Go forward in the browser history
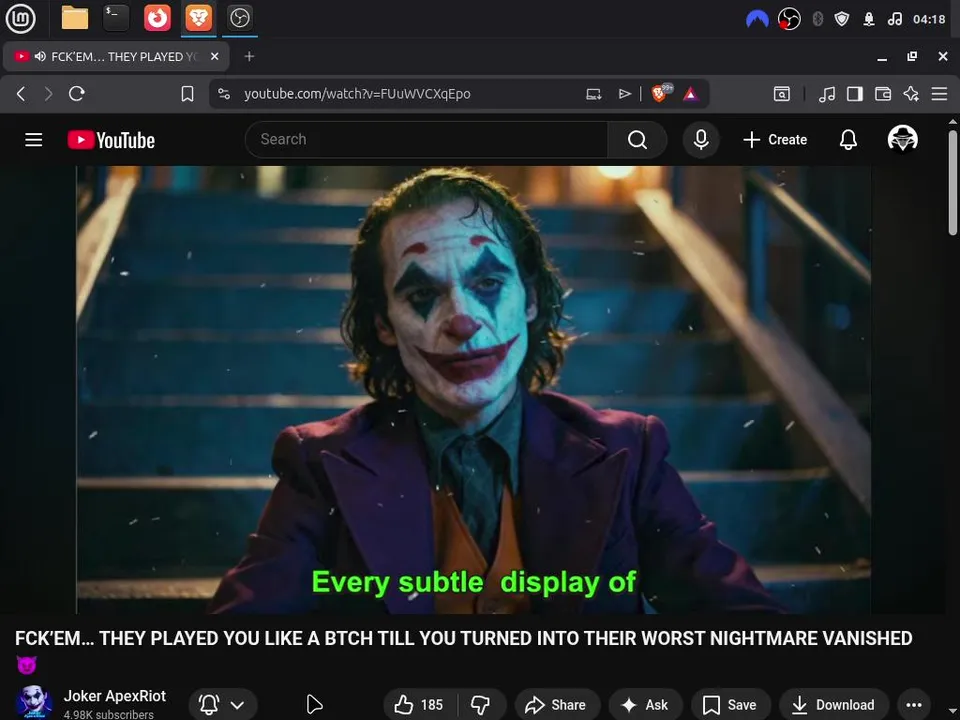The image size is (960, 720). (x=48, y=94)
